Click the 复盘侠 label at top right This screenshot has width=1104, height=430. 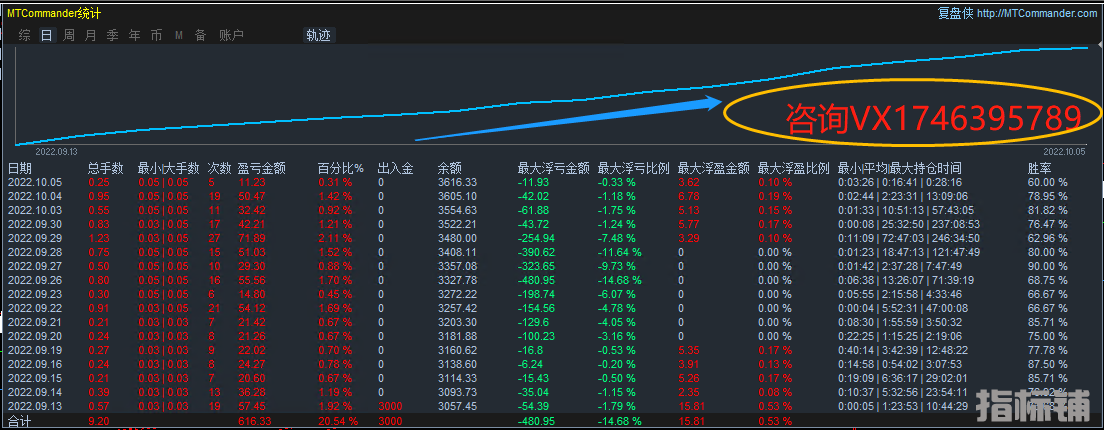pyautogui.click(x=955, y=13)
